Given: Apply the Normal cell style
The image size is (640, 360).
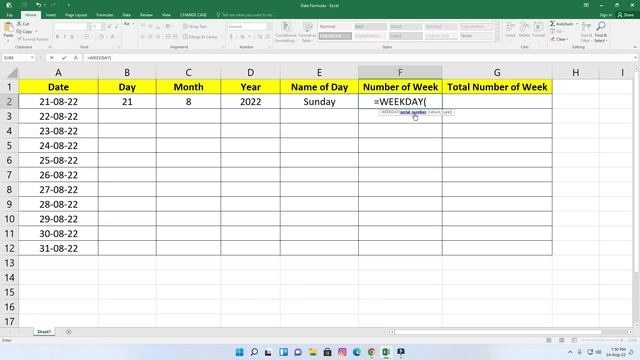Looking at the screenshot, I should tap(335, 27).
